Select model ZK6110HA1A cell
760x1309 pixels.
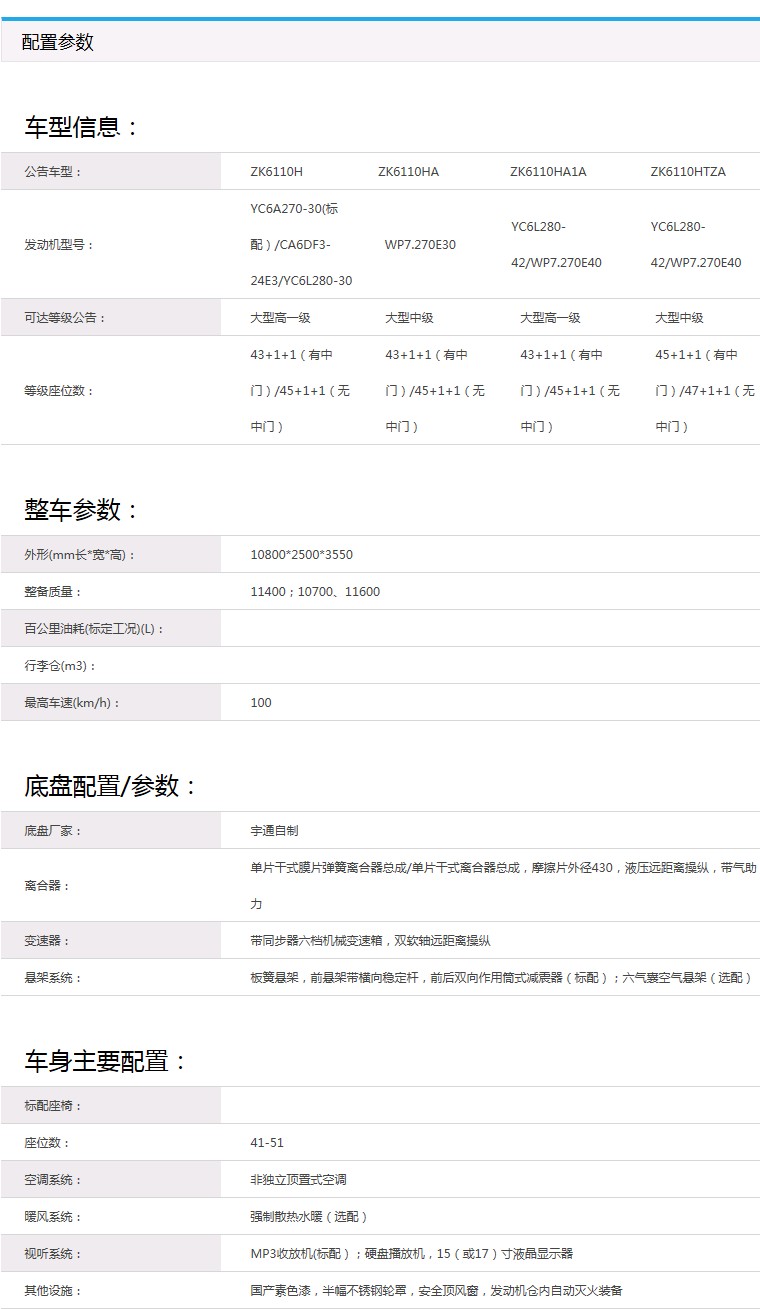click(x=548, y=172)
